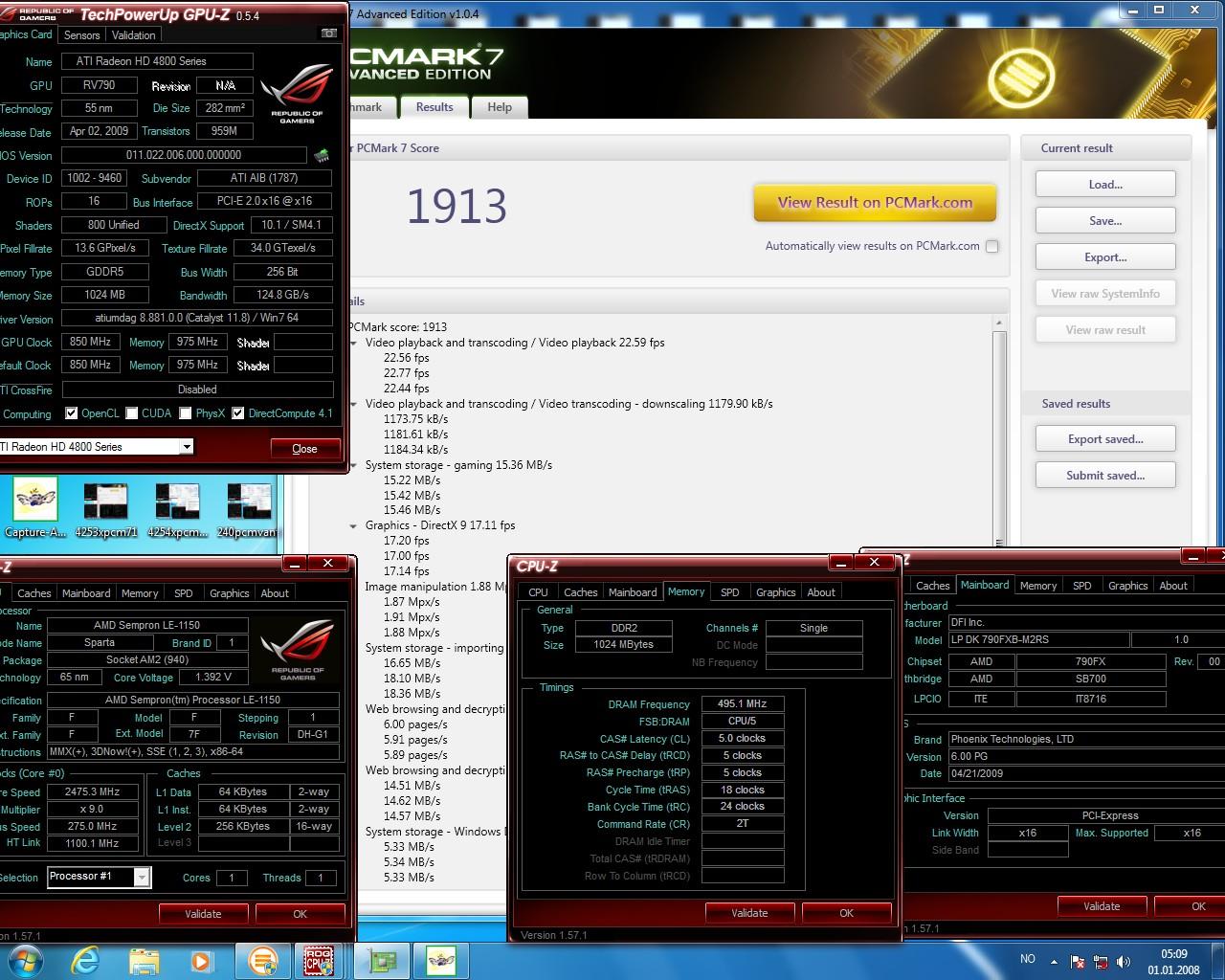Toggle the OpenCL checkbox in GPU-Z

click(x=71, y=413)
